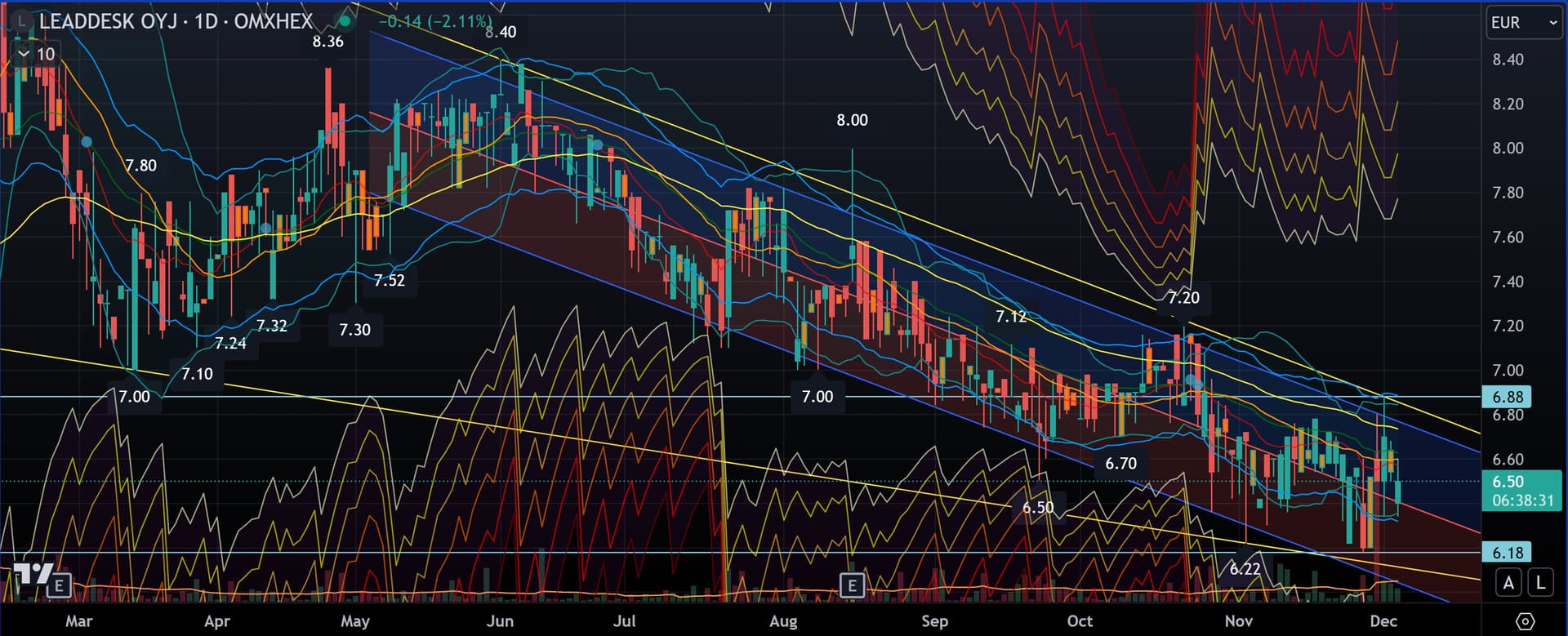Open the TradingView logo link
Screen dimensions: 1568x636
34,574
